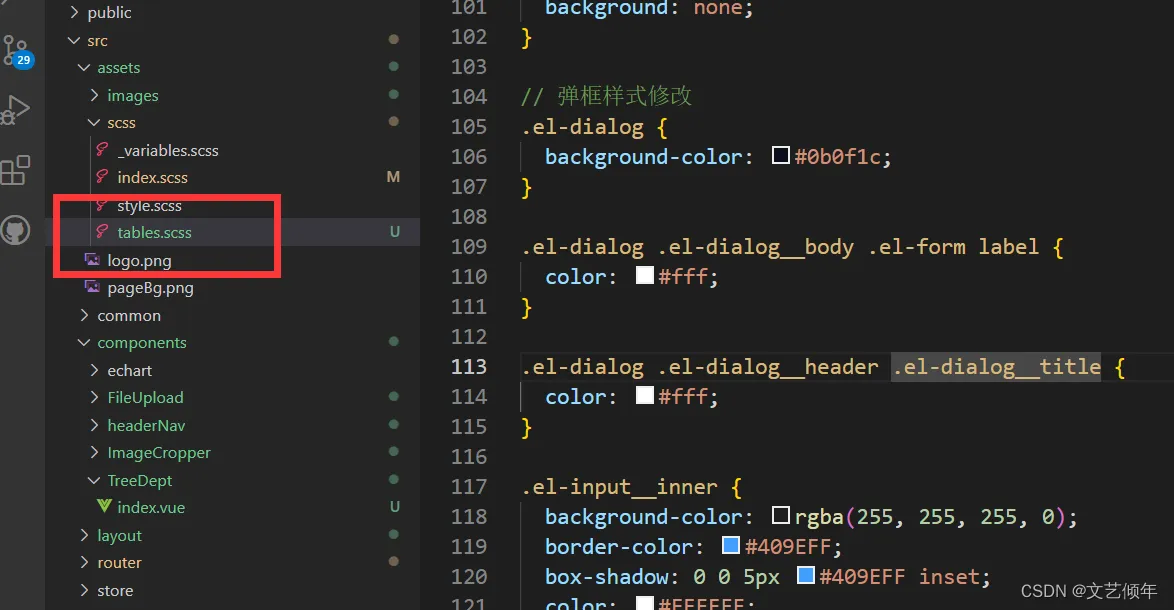The width and height of the screenshot is (1174, 610).
Task: Open index.scss file
Action: tap(153, 177)
